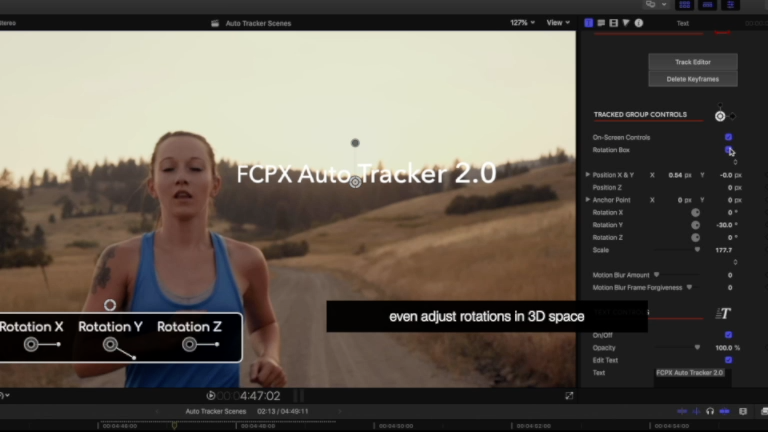Toggle the Edit Text checkbox
Viewport: 768px width, 432px height.
[728, 360]
